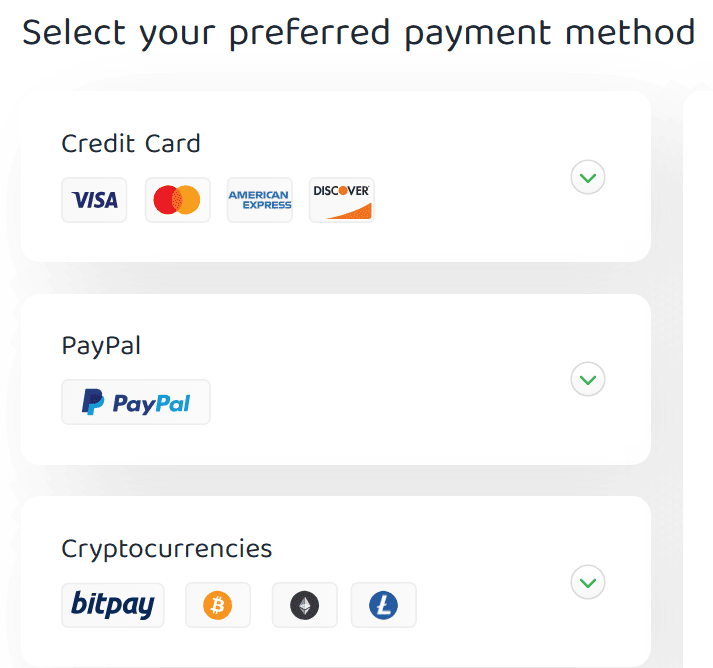Click the blue Litecoin icon
The image size is (713, 668).
coord(383,605)
